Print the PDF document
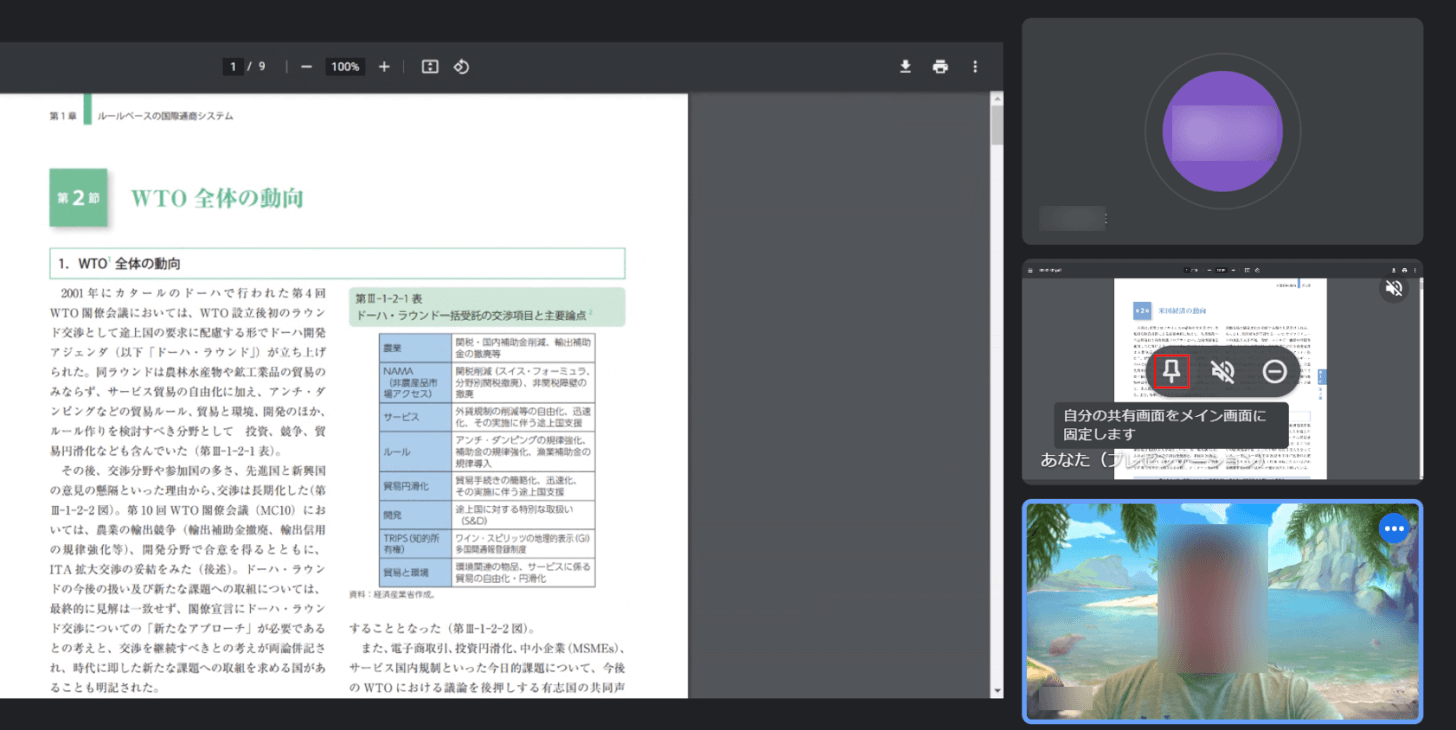The image size is (1456, 730). pyautogui.click(x=940, y=67)
